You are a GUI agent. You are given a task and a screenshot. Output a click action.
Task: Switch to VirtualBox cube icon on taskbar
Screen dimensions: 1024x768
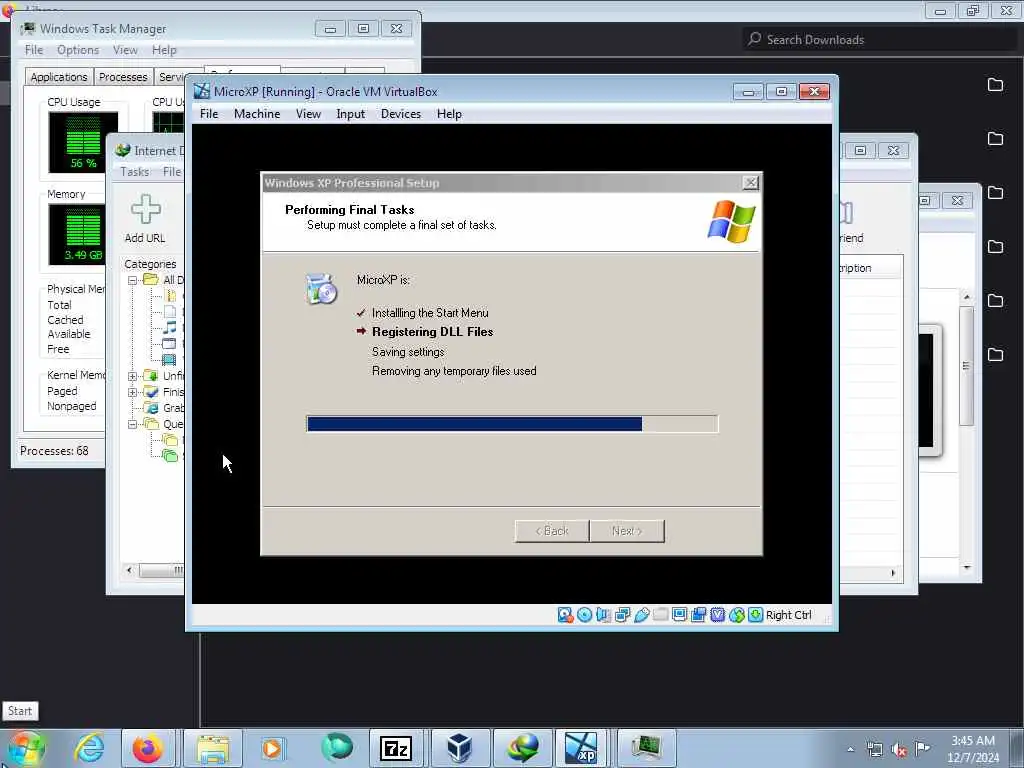459,748
